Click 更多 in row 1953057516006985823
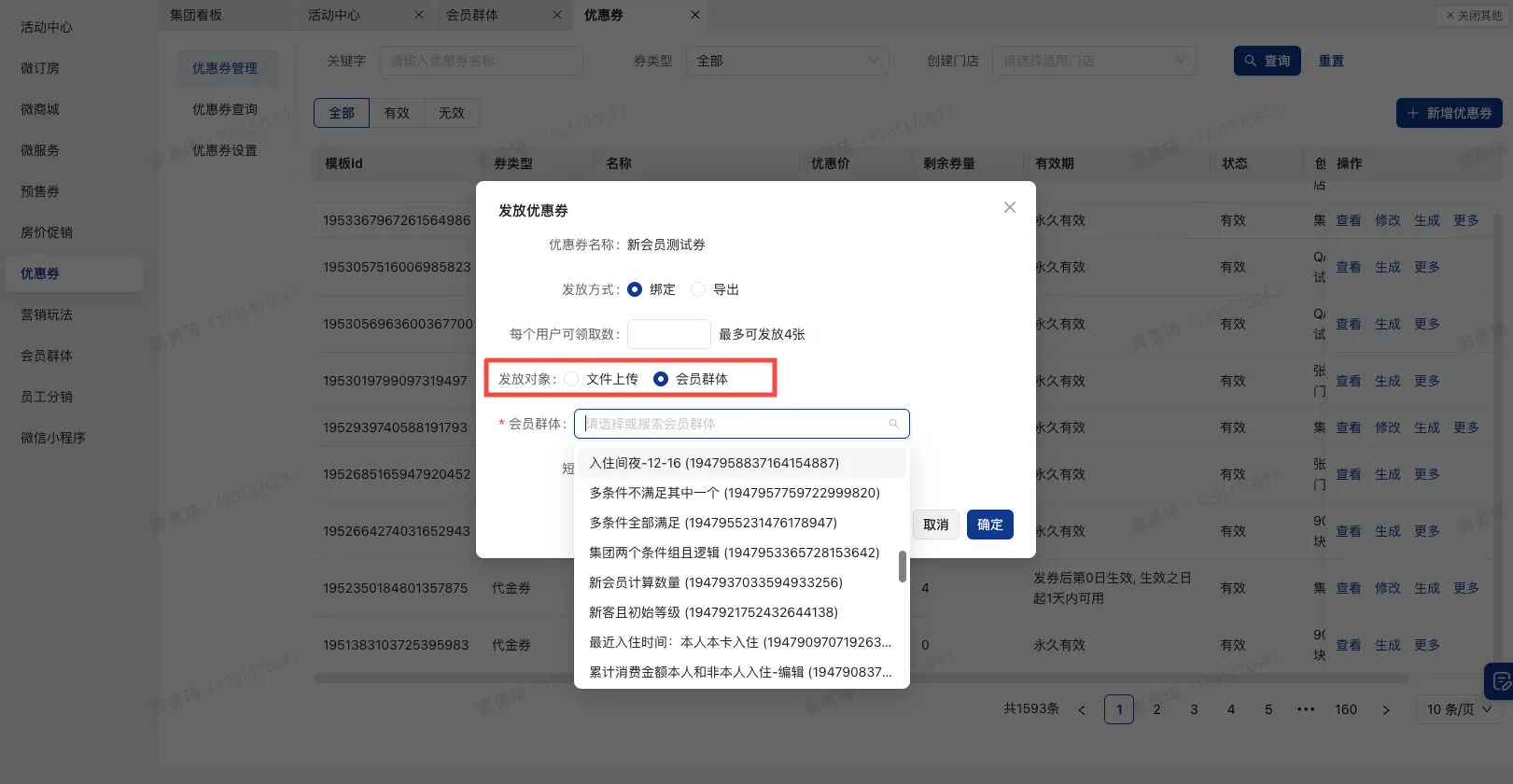Viewport: 1513px width, 784px height. (x=1427, y=267)
